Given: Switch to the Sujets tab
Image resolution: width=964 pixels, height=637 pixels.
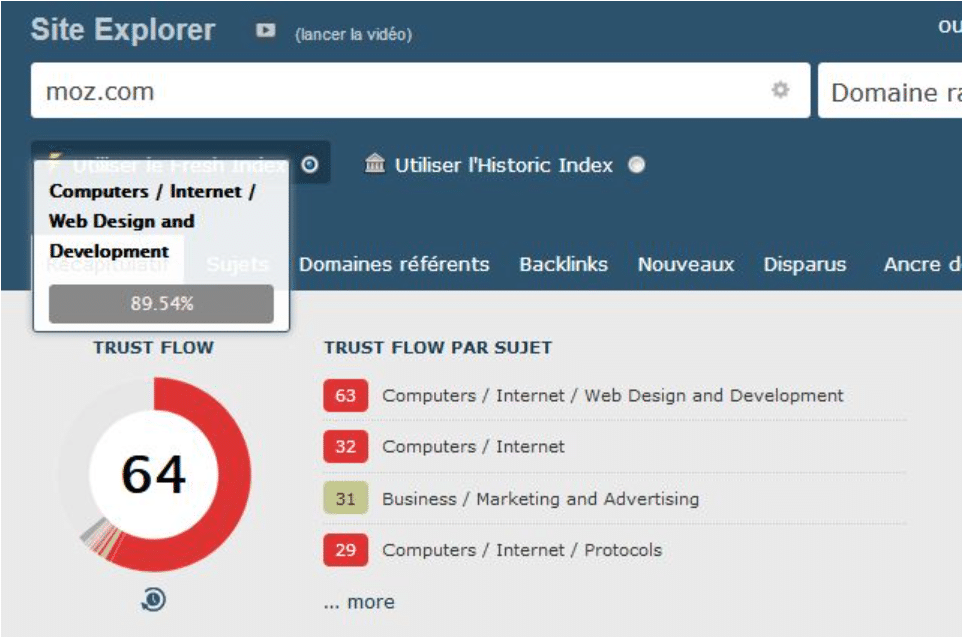Looking at the screenshot, I should 238,264.
